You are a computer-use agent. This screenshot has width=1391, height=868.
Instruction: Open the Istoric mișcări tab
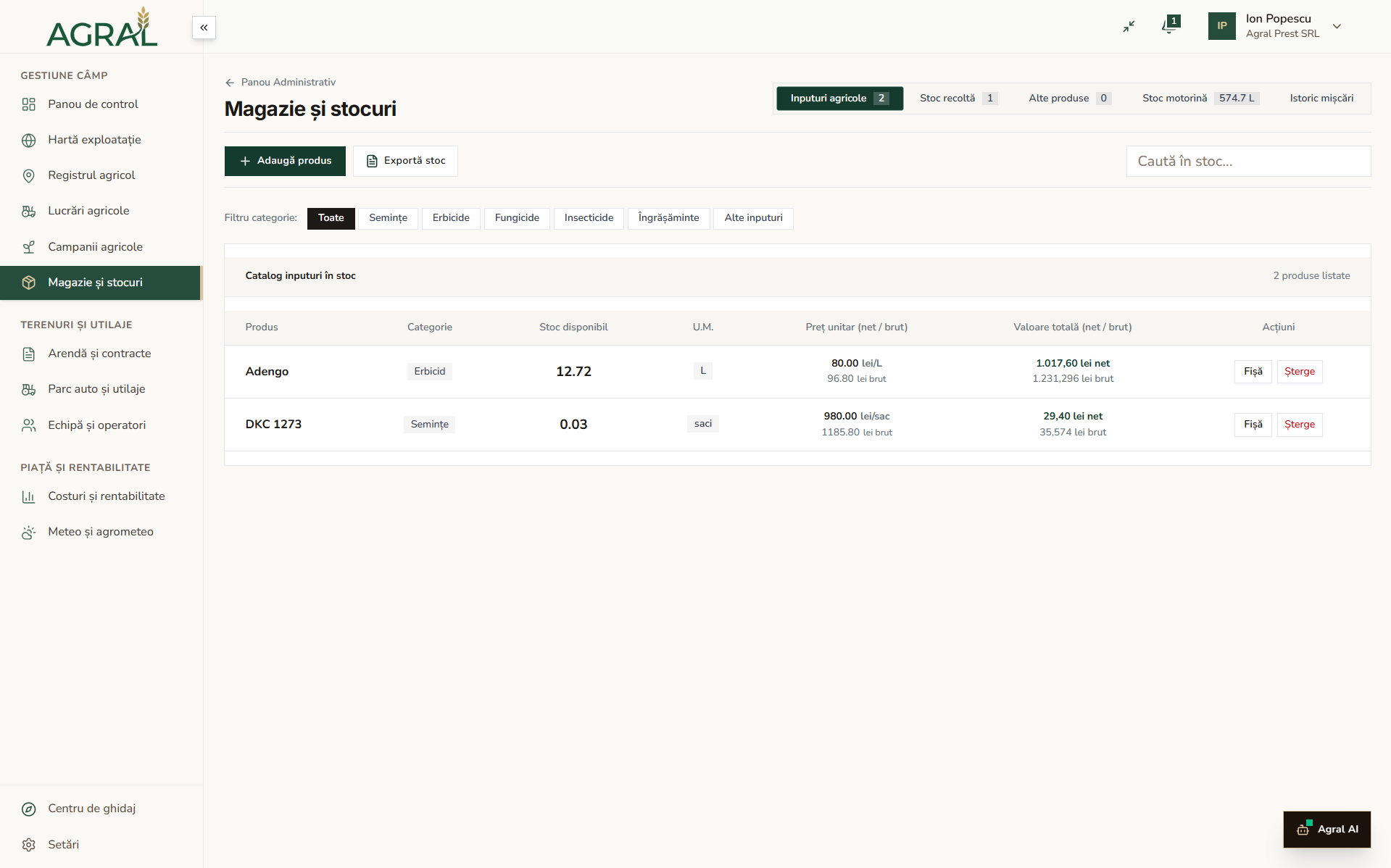pos(1321,99)
